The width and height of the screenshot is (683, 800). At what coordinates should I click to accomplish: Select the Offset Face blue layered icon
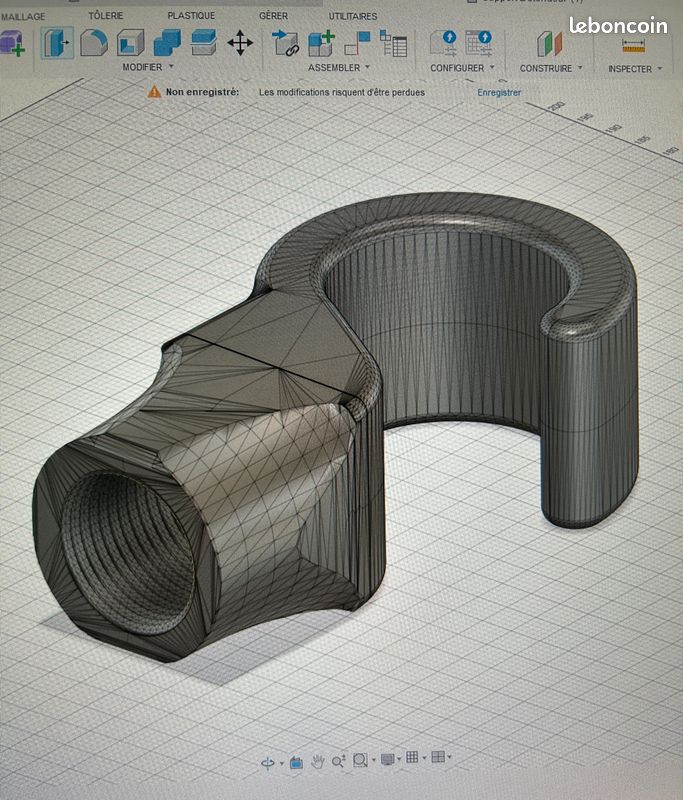click(204, 42)
